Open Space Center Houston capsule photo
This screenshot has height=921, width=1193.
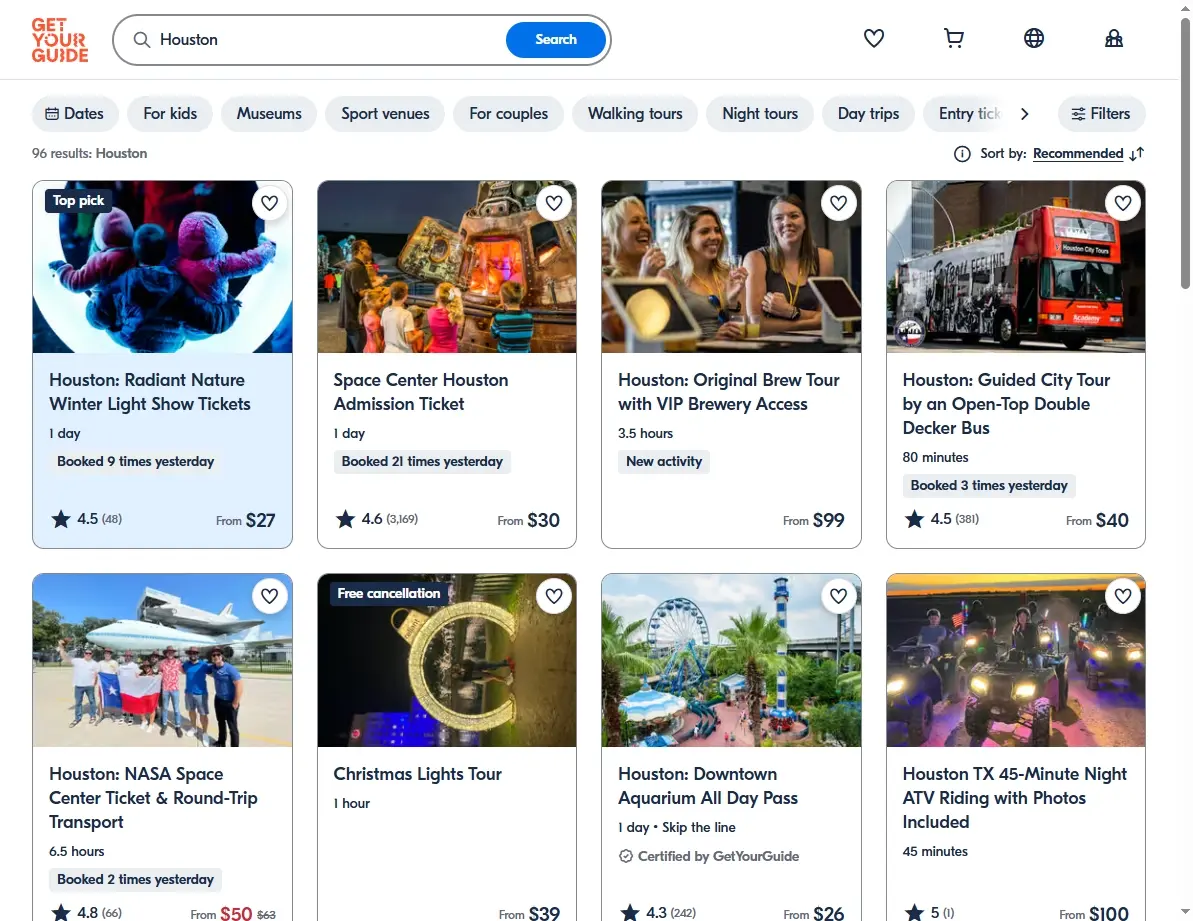tap(447, 267)
